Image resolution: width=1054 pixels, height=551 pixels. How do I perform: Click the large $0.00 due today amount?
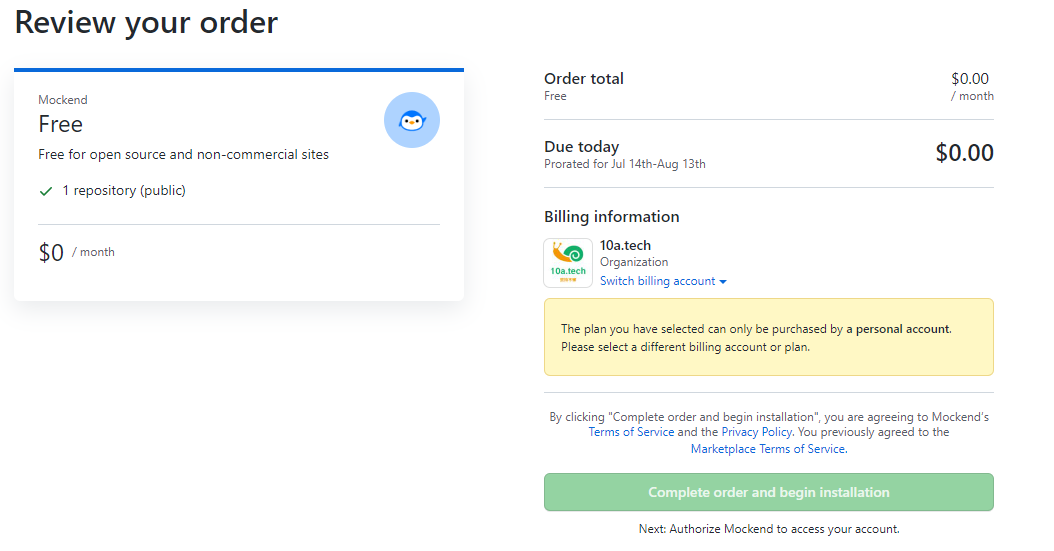[964, 153]
